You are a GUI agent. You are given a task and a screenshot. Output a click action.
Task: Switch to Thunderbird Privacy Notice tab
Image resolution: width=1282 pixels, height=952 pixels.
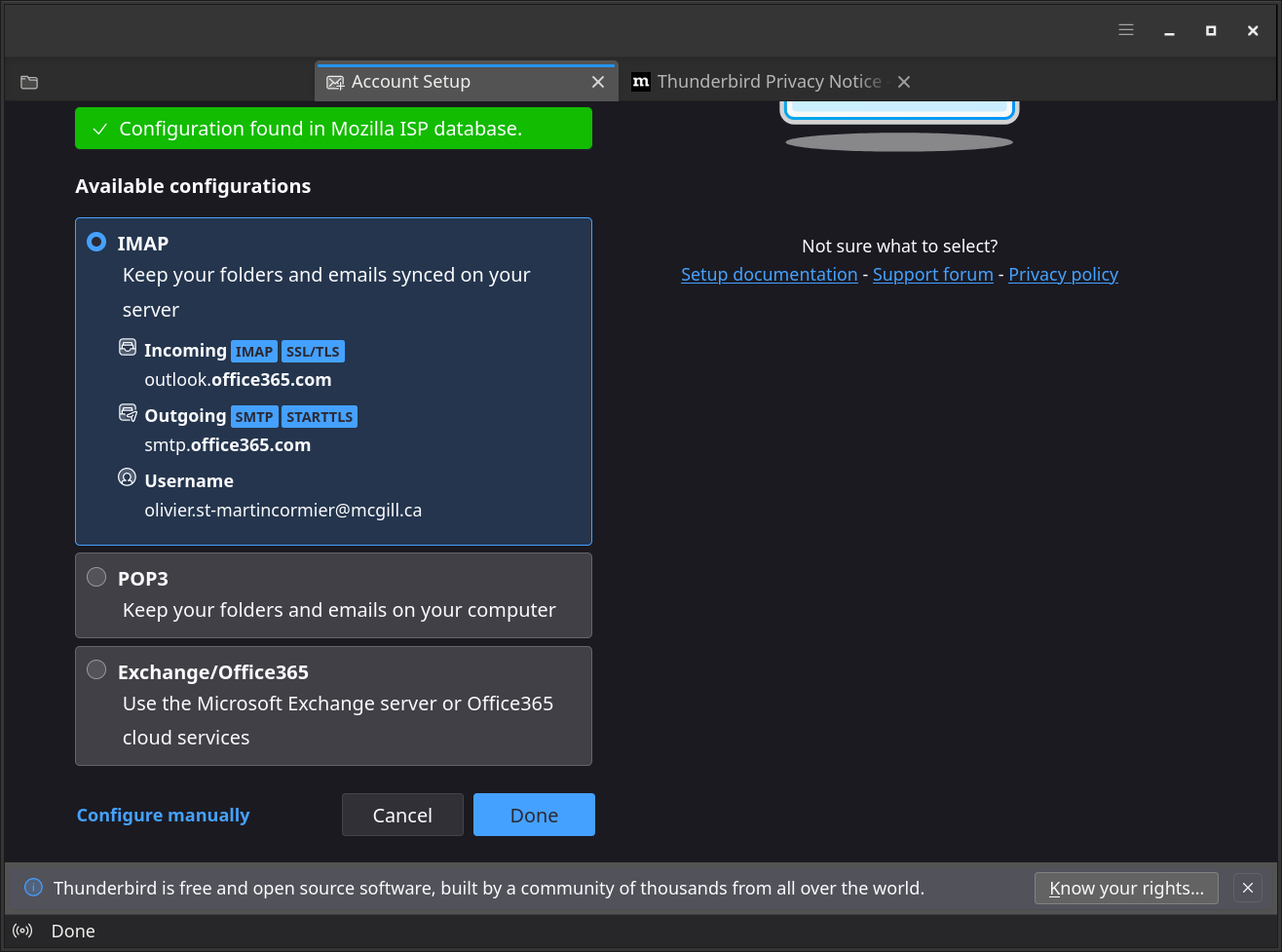771,82
